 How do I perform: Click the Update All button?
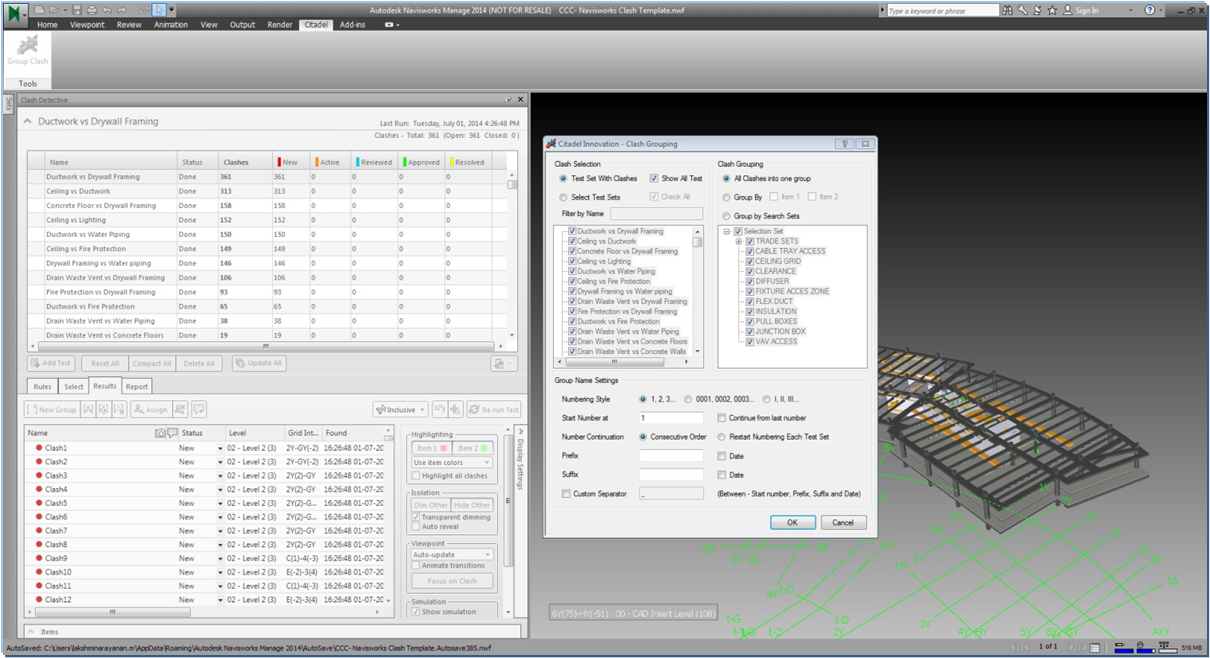pyautogui.click(x=258, y=363)
